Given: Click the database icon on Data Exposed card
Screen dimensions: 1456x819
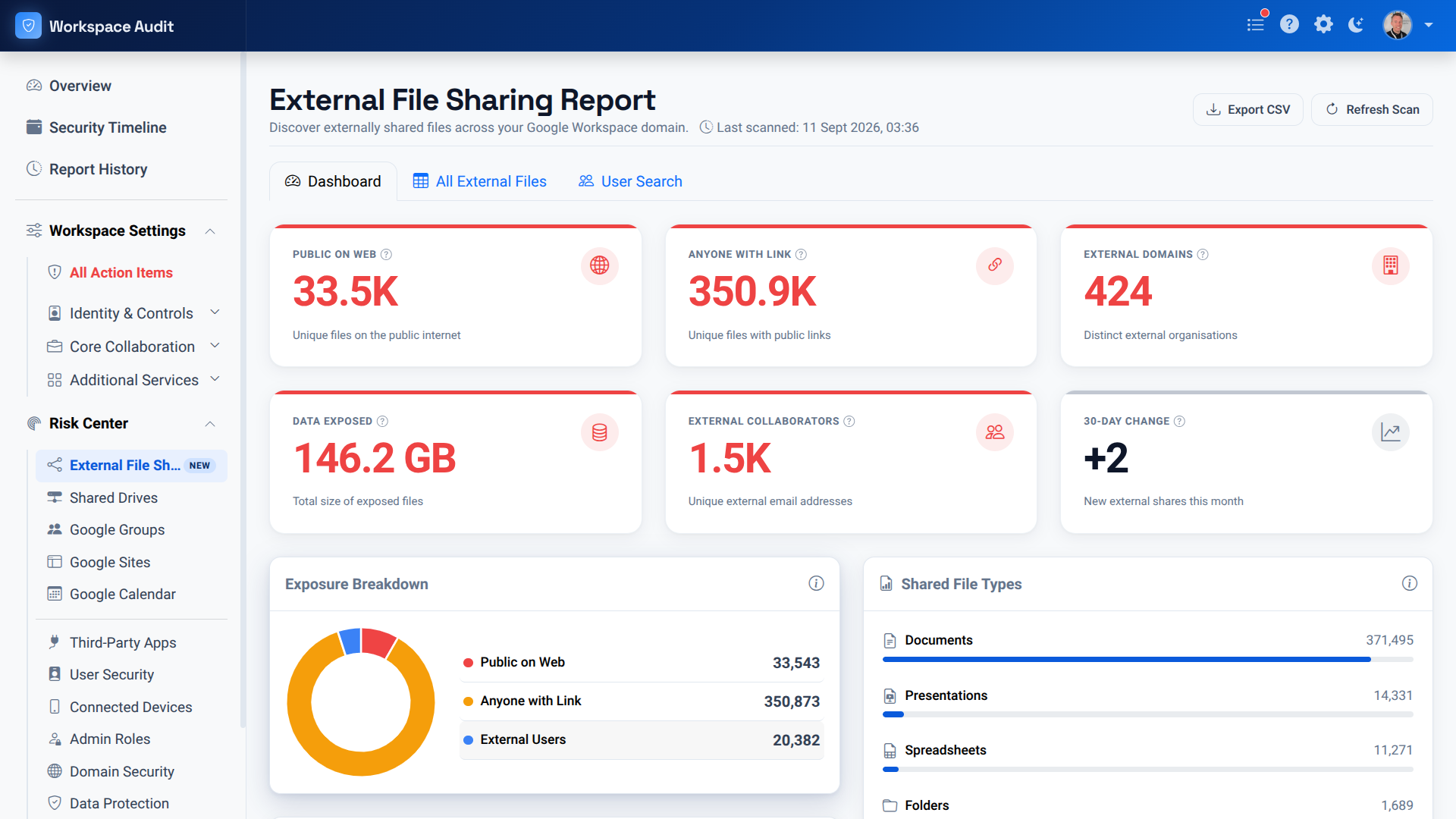Looking at the screenshot, I should point(600,432).
